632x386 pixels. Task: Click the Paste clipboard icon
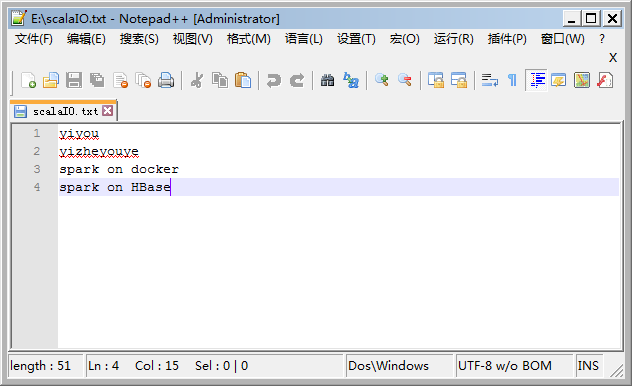tap(243, 80)
